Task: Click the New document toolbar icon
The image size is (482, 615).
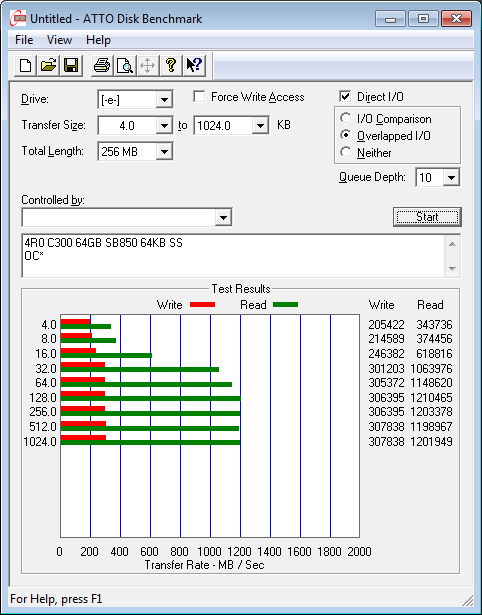Action: tap(25, 65)
